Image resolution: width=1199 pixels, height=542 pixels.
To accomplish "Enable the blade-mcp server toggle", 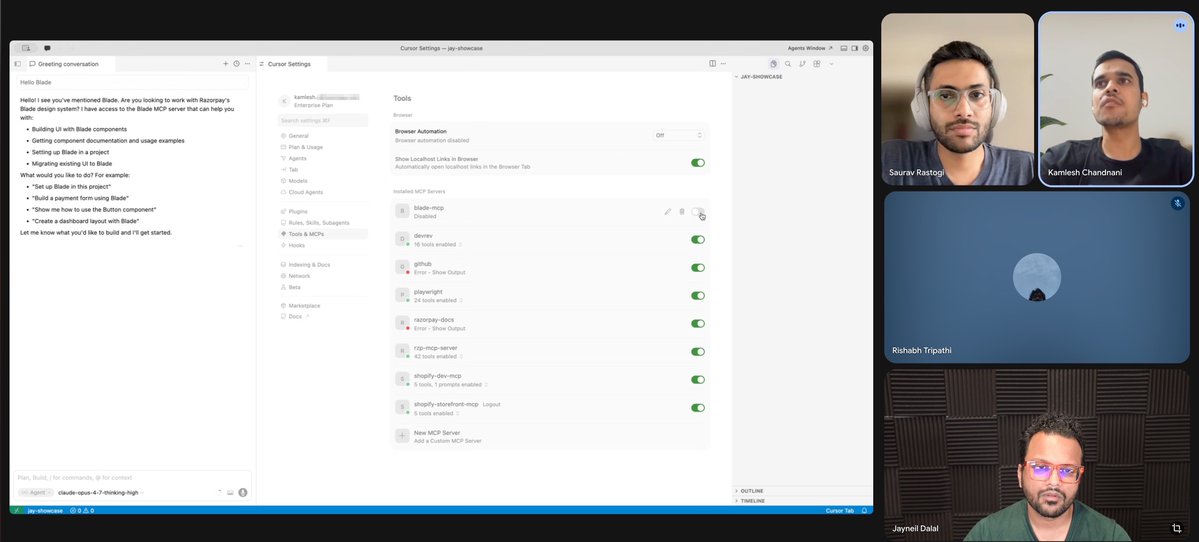I will click(698, 212).
